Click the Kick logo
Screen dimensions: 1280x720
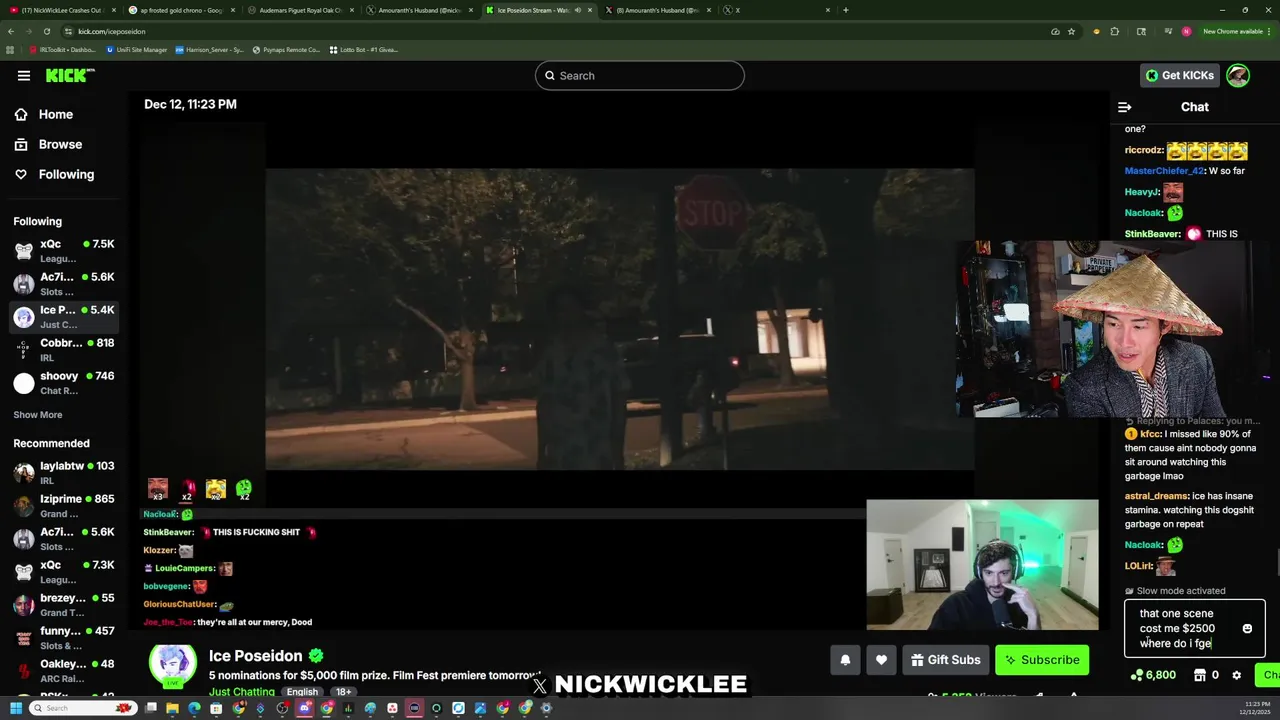pos(70,76)
